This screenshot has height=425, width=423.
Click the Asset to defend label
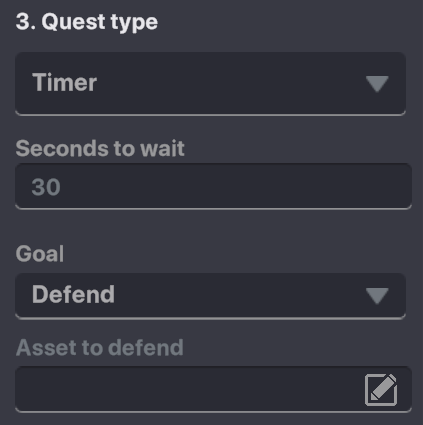click(x=100, y=348)
